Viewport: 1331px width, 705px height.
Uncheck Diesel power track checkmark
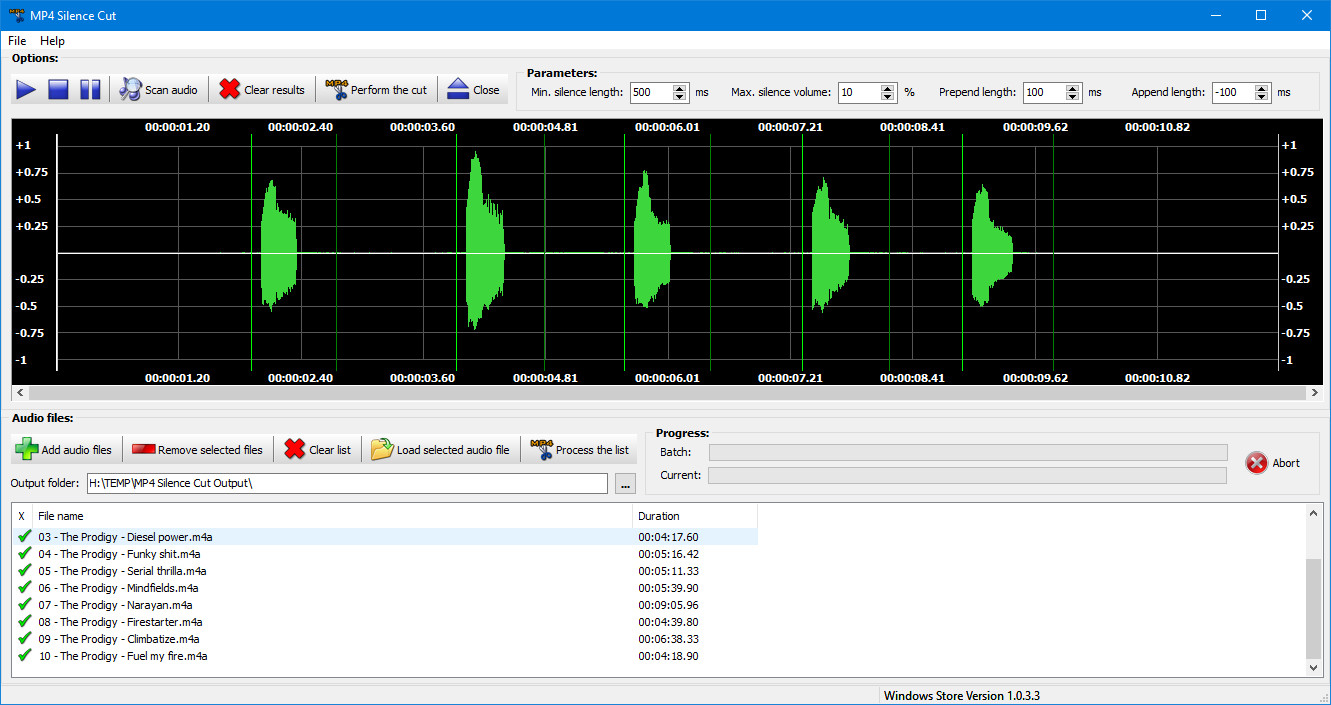[x=24, y=537]
